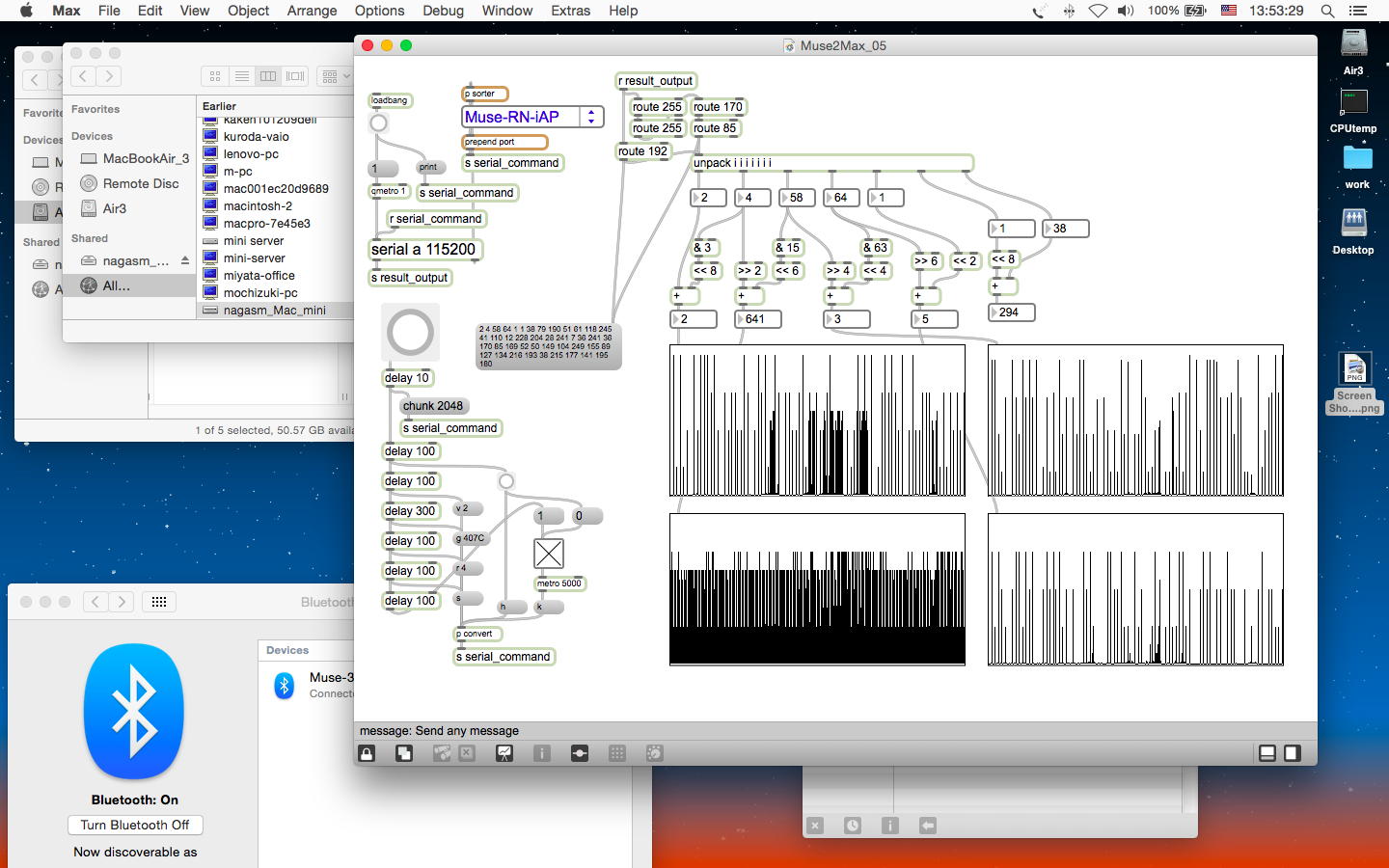Toggle the X checkbox above metro 5000

click(x=548, y=554)
